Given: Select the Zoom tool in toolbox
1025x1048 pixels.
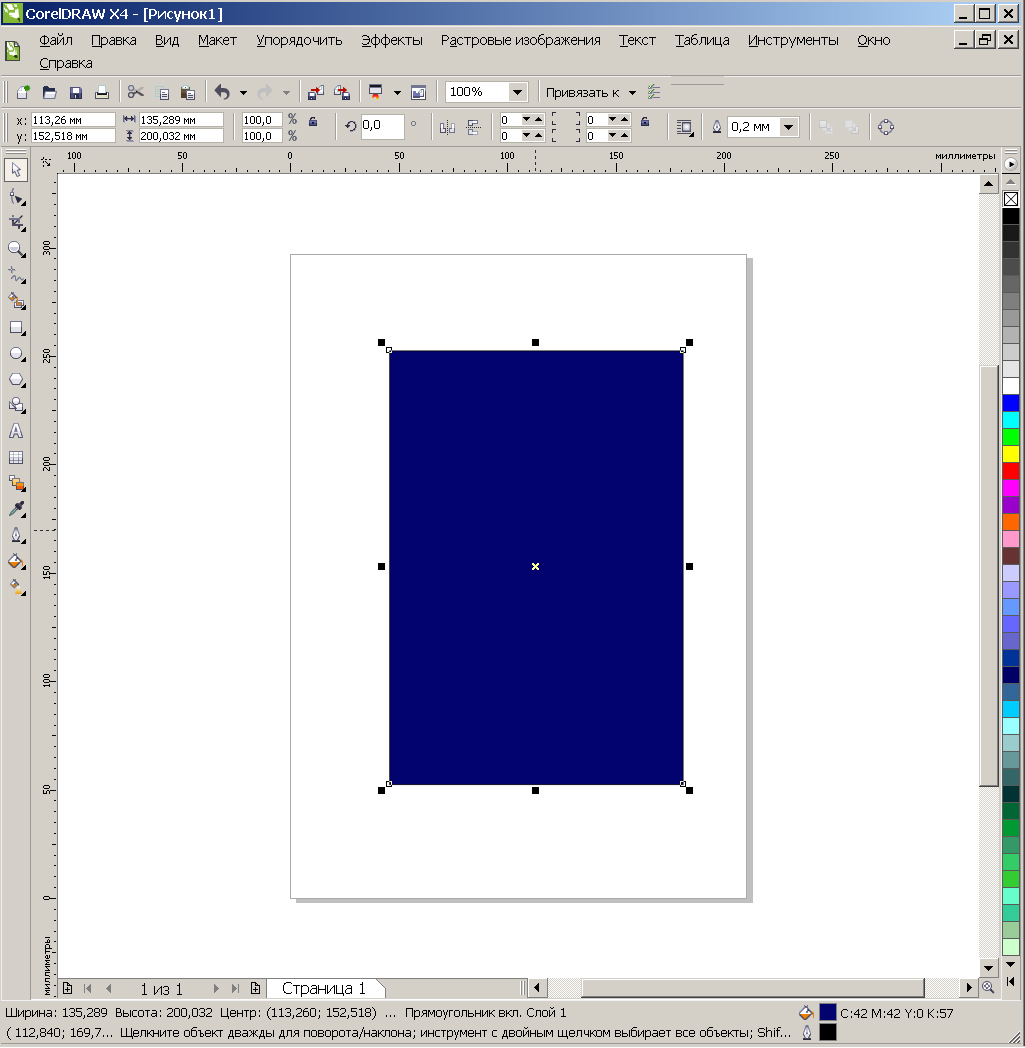Looking at the screenshot, I should [16, 249].
